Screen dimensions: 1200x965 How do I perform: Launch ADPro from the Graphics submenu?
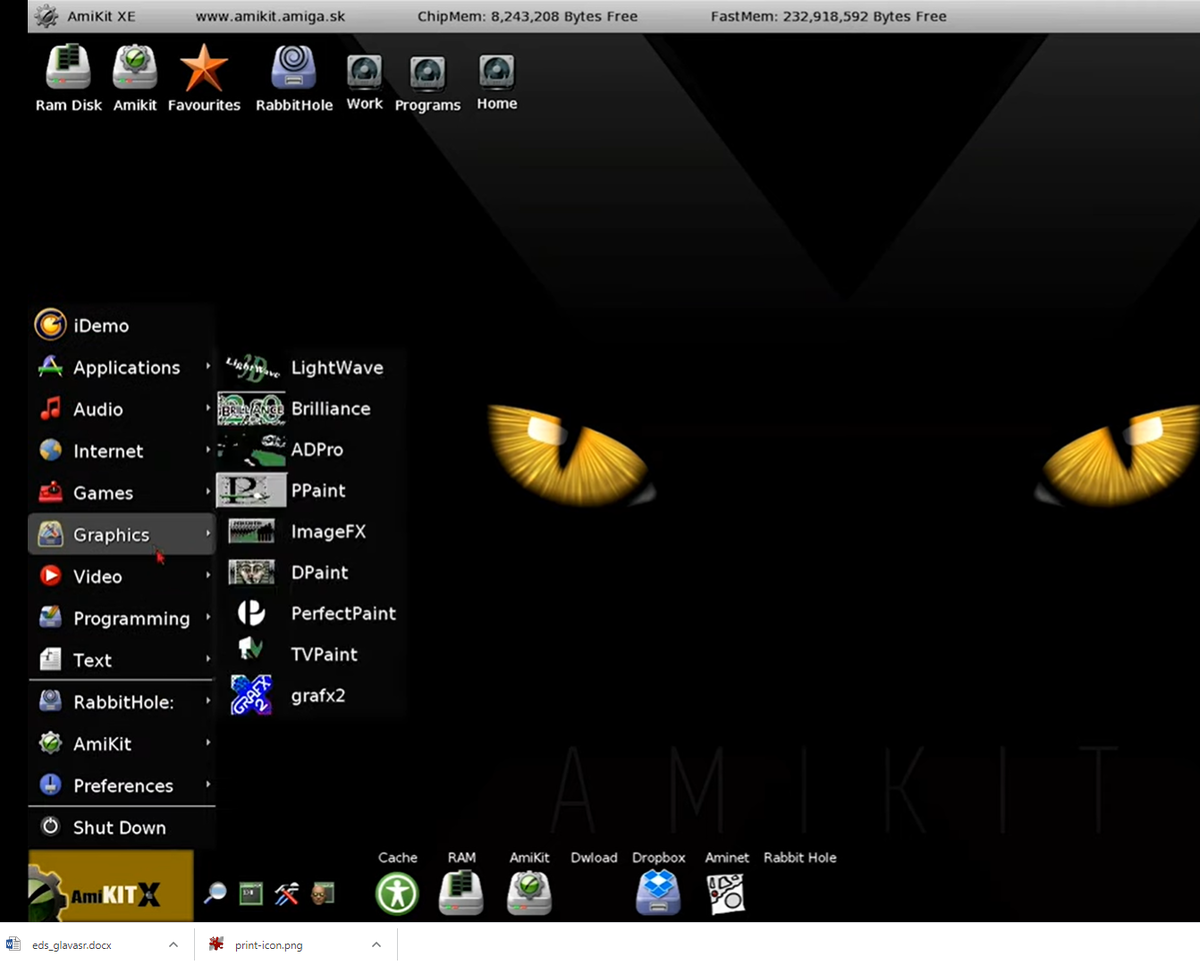pyautogui.click(x=310, y=449)
